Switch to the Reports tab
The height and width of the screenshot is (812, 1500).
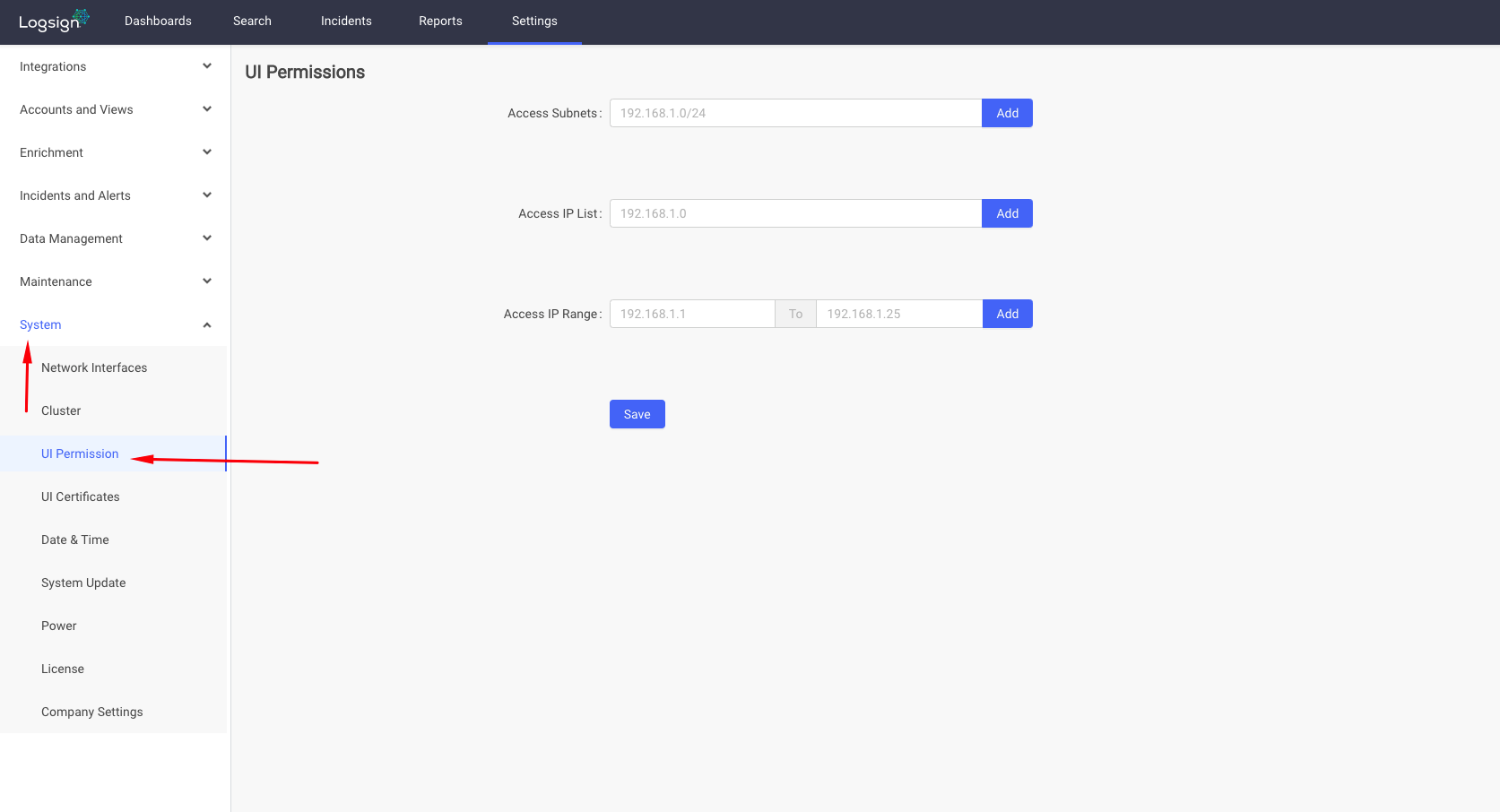click(x=440, y=21)
